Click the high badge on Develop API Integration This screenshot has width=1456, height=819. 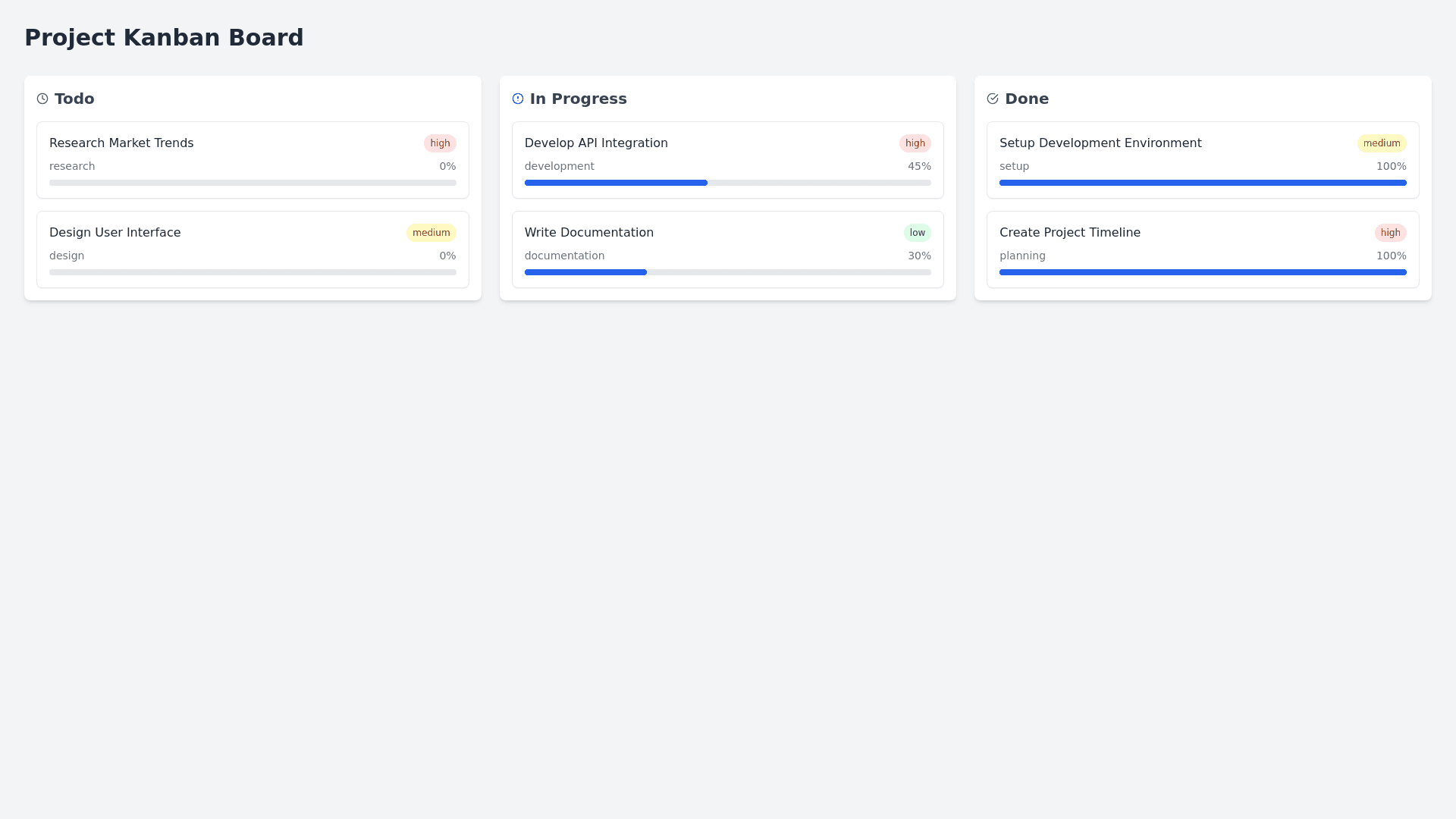915,143
